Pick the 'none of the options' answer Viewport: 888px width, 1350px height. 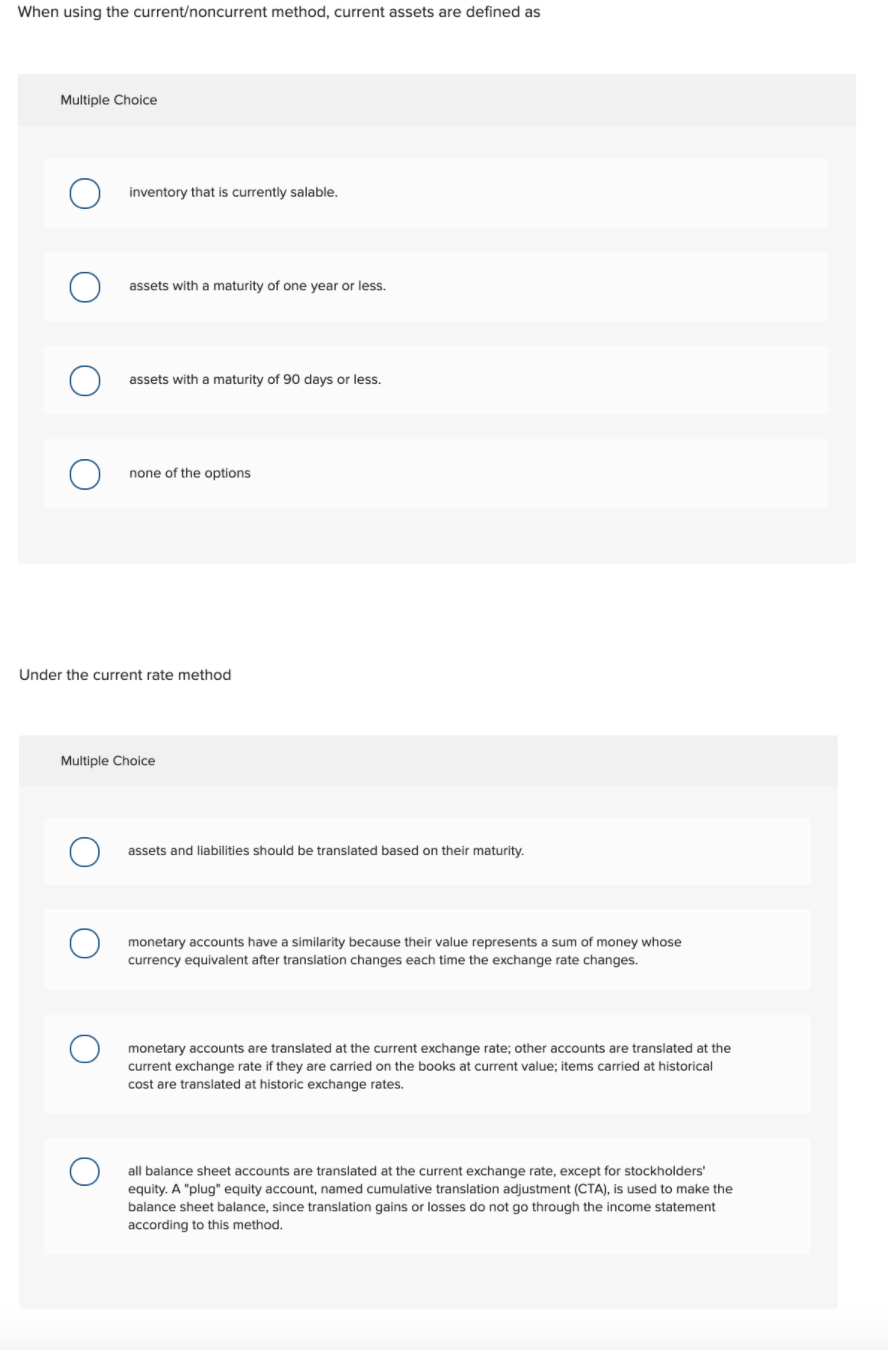coord(84,474)
